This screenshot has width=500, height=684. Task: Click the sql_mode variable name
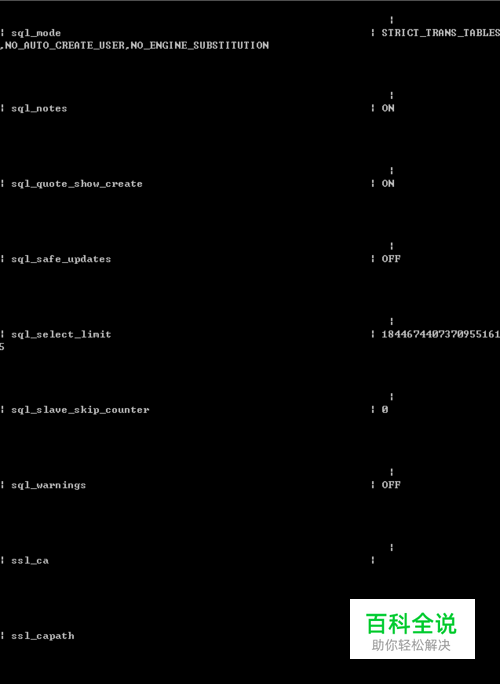pos(36,33)
